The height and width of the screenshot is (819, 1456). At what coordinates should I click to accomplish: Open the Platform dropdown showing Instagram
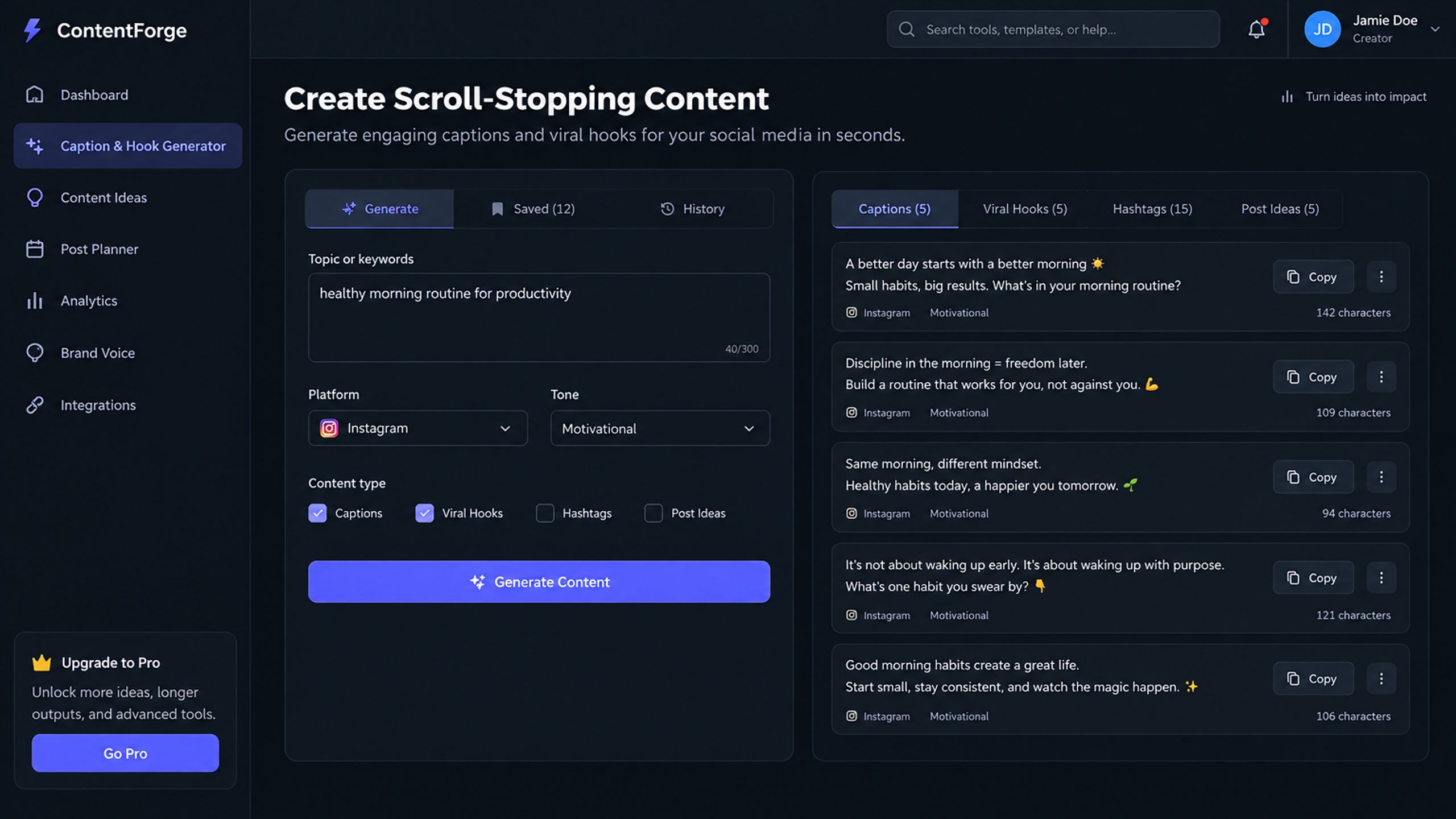[x=418, y=428]
